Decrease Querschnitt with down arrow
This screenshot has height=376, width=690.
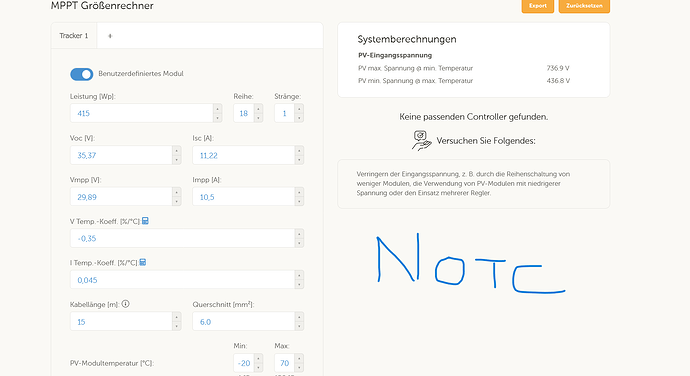[299, 326]
